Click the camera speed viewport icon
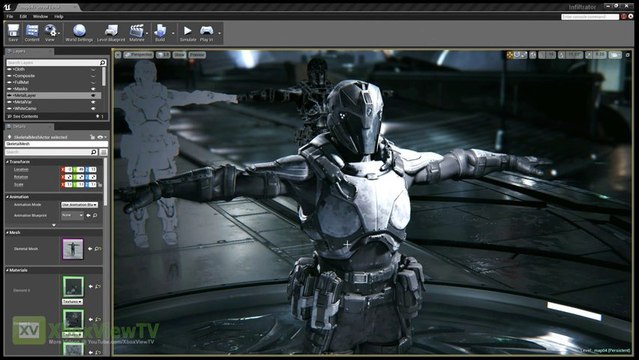Screen dimensions: 639x360 click(x=615, y=55)
